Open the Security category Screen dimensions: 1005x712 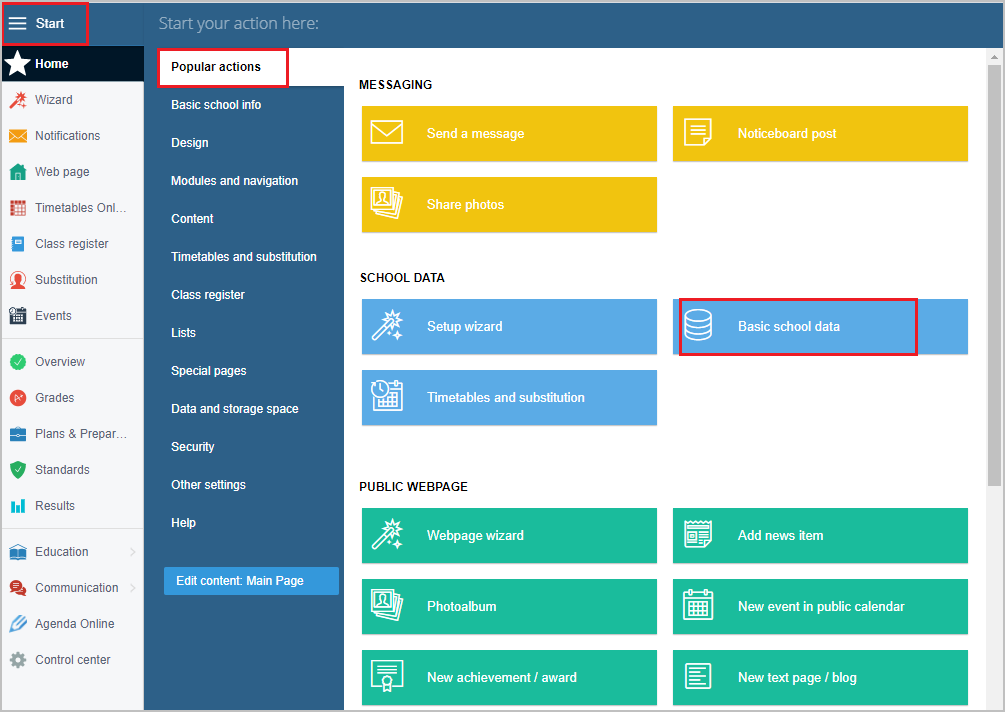coord(192,447)
